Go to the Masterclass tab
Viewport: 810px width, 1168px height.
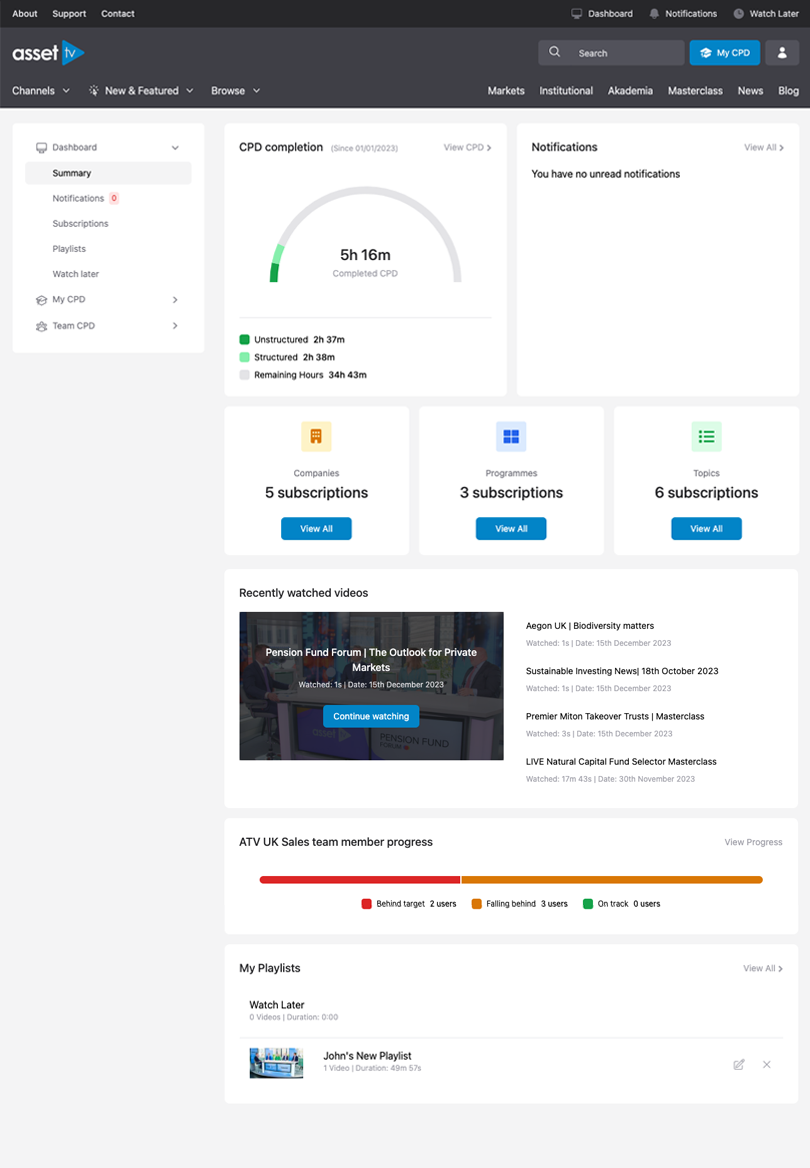[695, 91]
